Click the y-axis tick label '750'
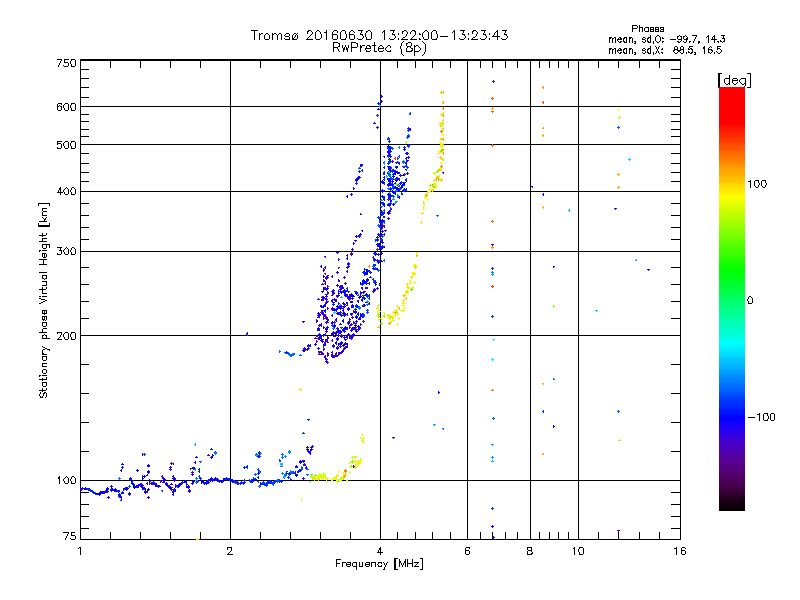800x600 pixels. [66, 63]
